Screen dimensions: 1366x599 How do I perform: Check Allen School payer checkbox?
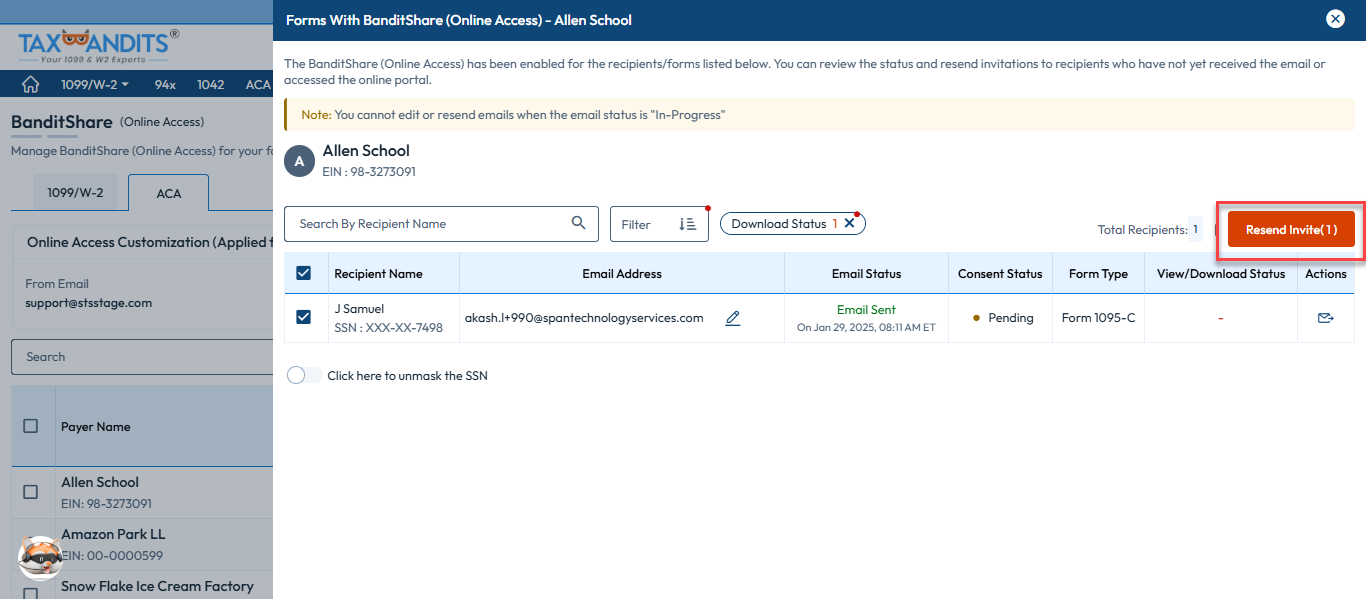click(x=30, y=492)
